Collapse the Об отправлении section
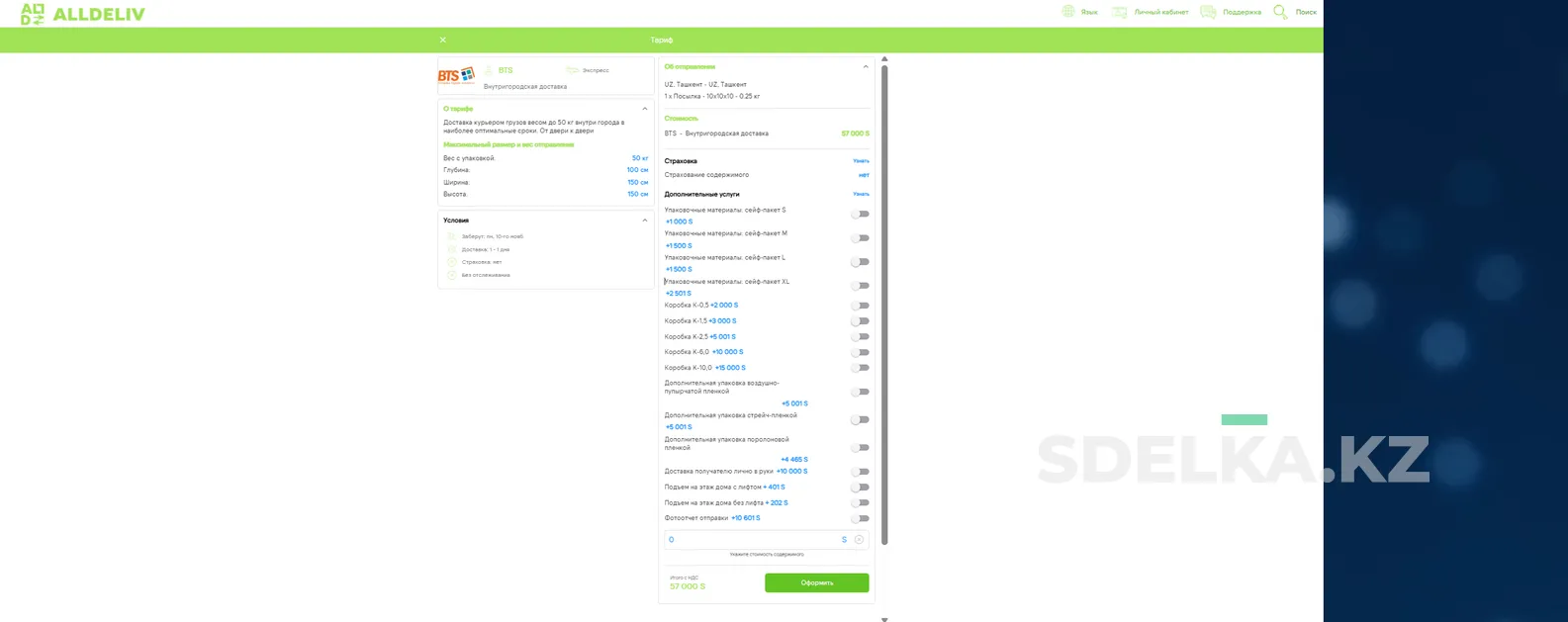 click(866, 67)
